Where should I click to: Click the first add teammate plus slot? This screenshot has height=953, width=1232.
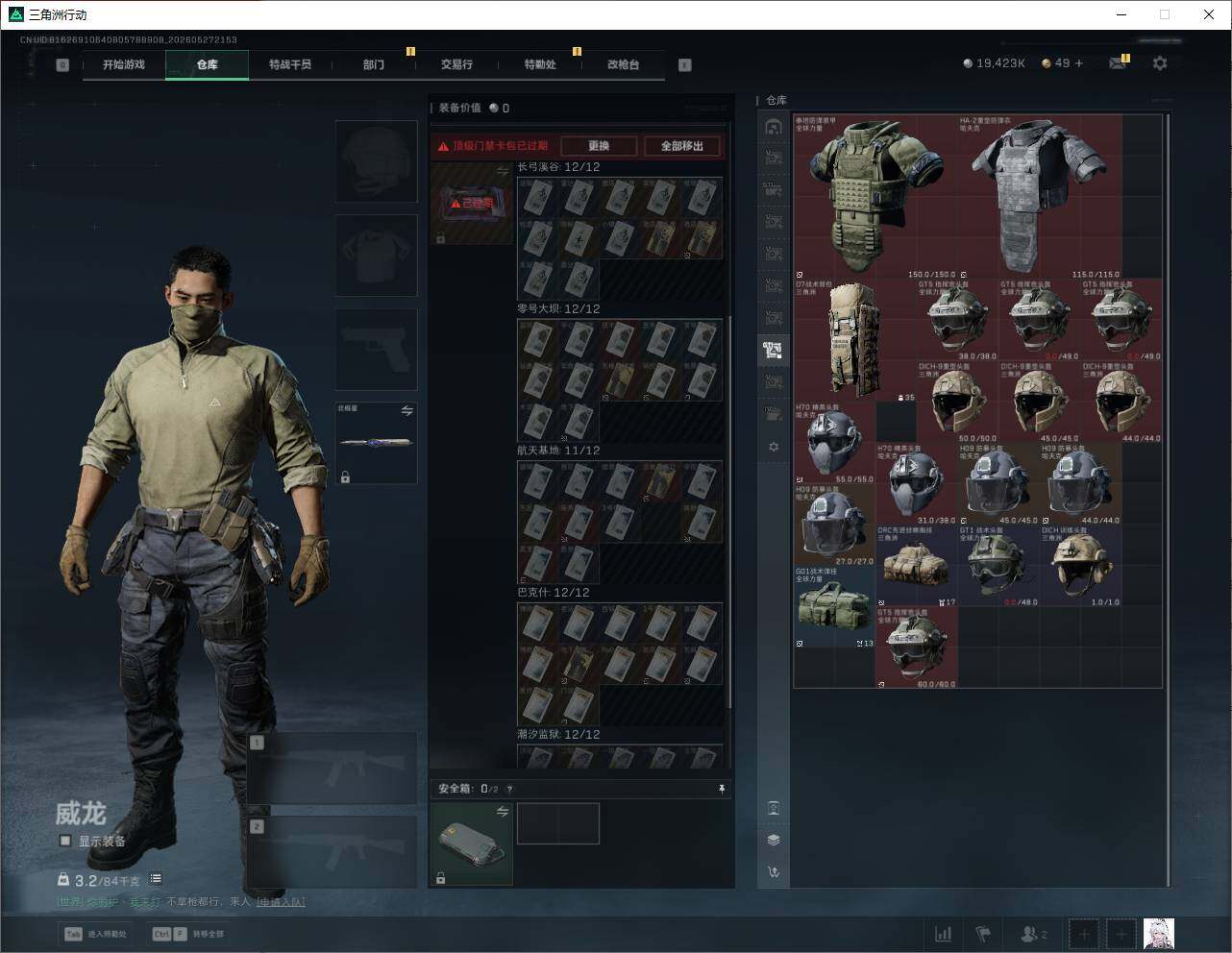pos(1084,934)
